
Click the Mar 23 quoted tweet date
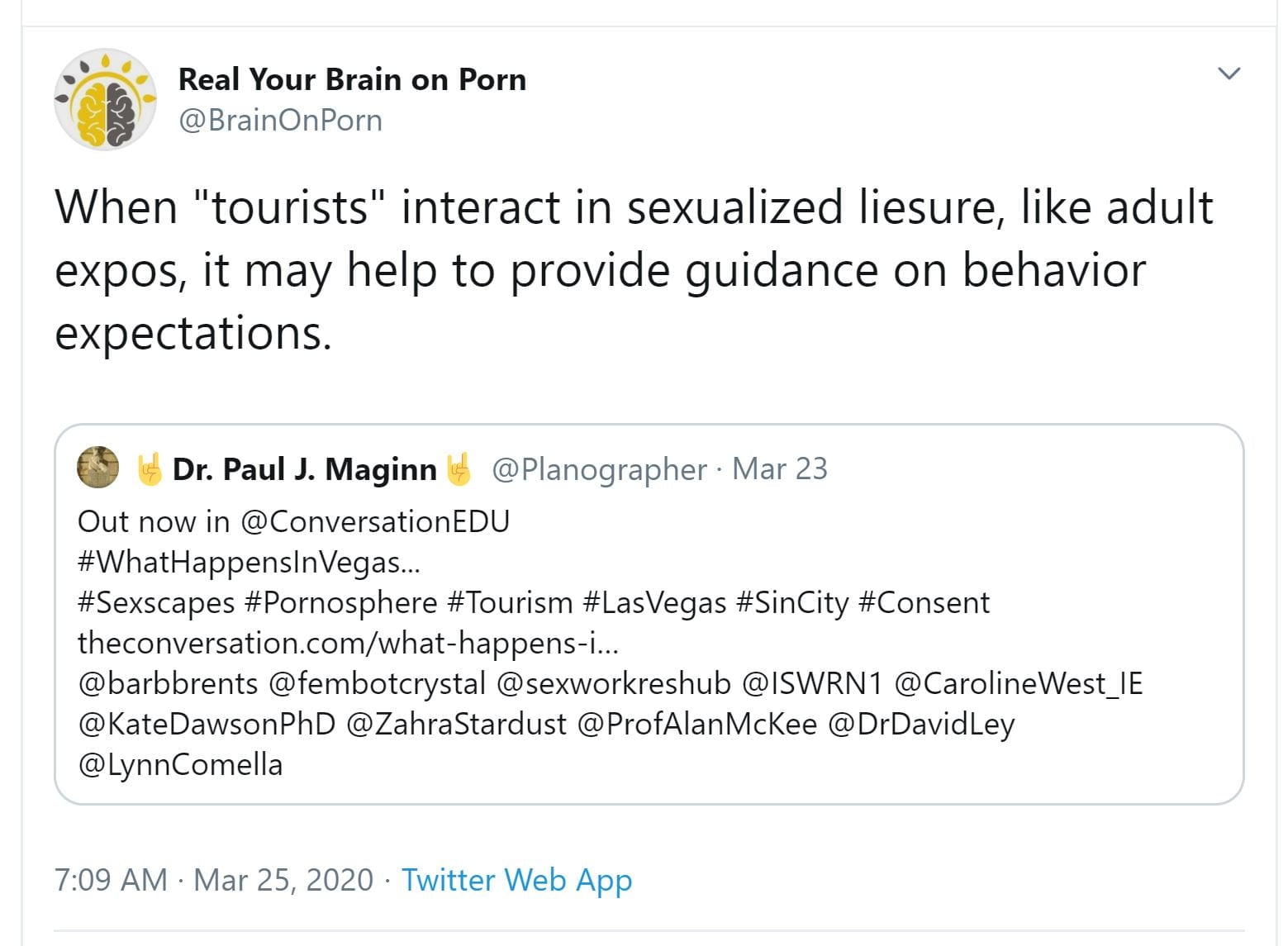coord(779,469)
